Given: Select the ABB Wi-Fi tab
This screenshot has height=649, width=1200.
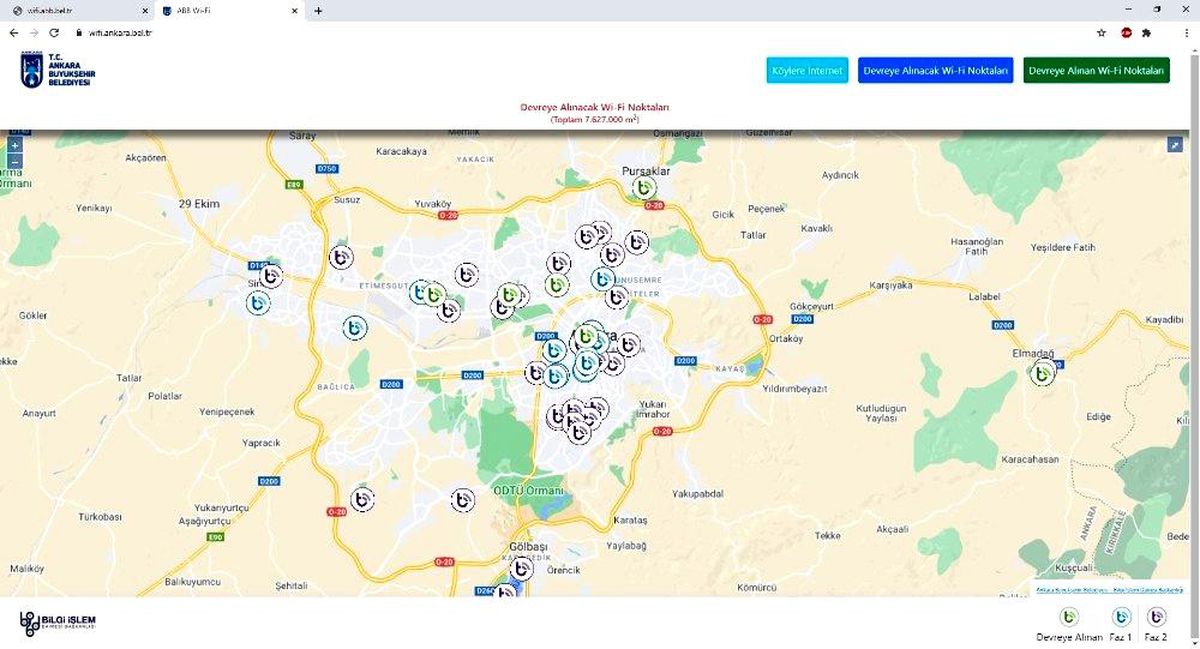Looking at the screenshot, I should [230, 10].
